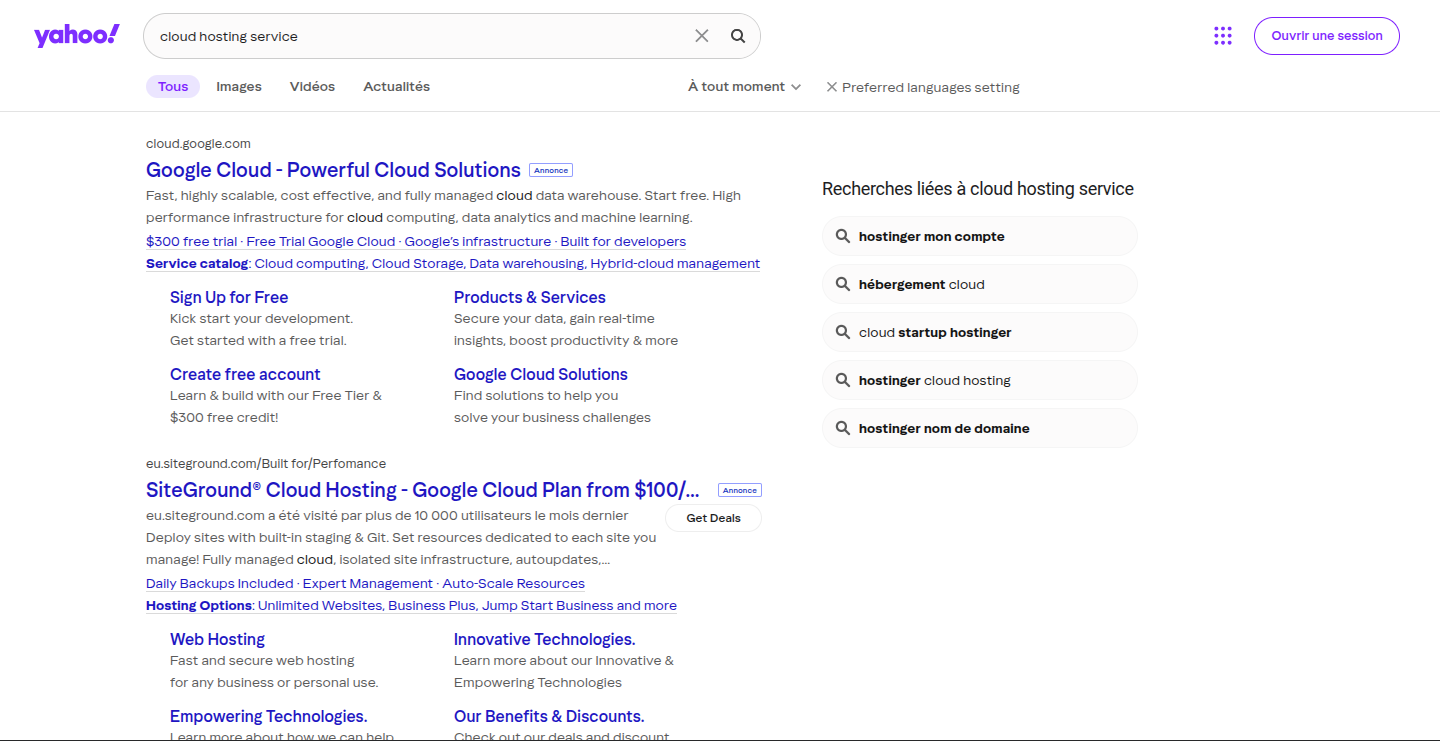1440x741 pixels.
Task: Click magnifier icon beside hébergement cloud
Action: (x=842, y=284)
